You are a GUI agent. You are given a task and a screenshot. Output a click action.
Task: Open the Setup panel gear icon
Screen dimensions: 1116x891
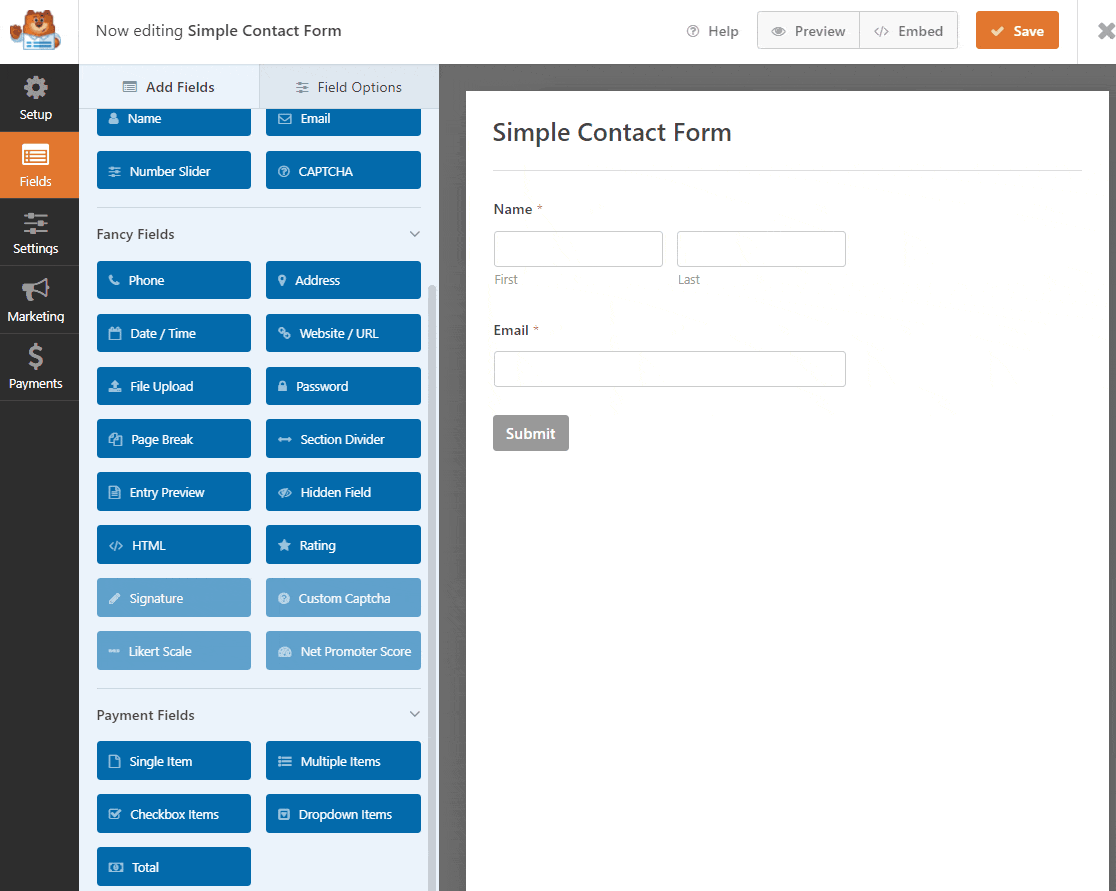pyautogui.click(x=36, y=88)
